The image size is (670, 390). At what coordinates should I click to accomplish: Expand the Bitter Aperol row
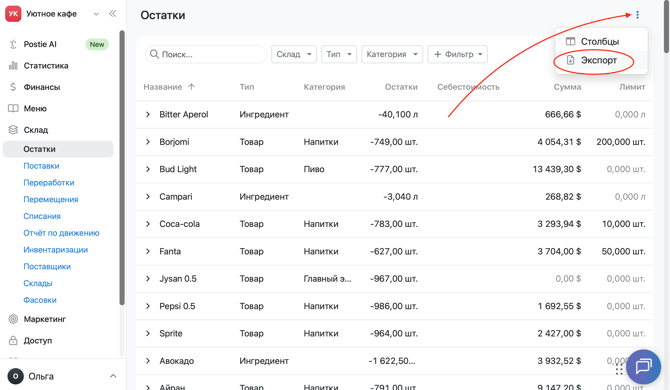click(x=148, y=114)
